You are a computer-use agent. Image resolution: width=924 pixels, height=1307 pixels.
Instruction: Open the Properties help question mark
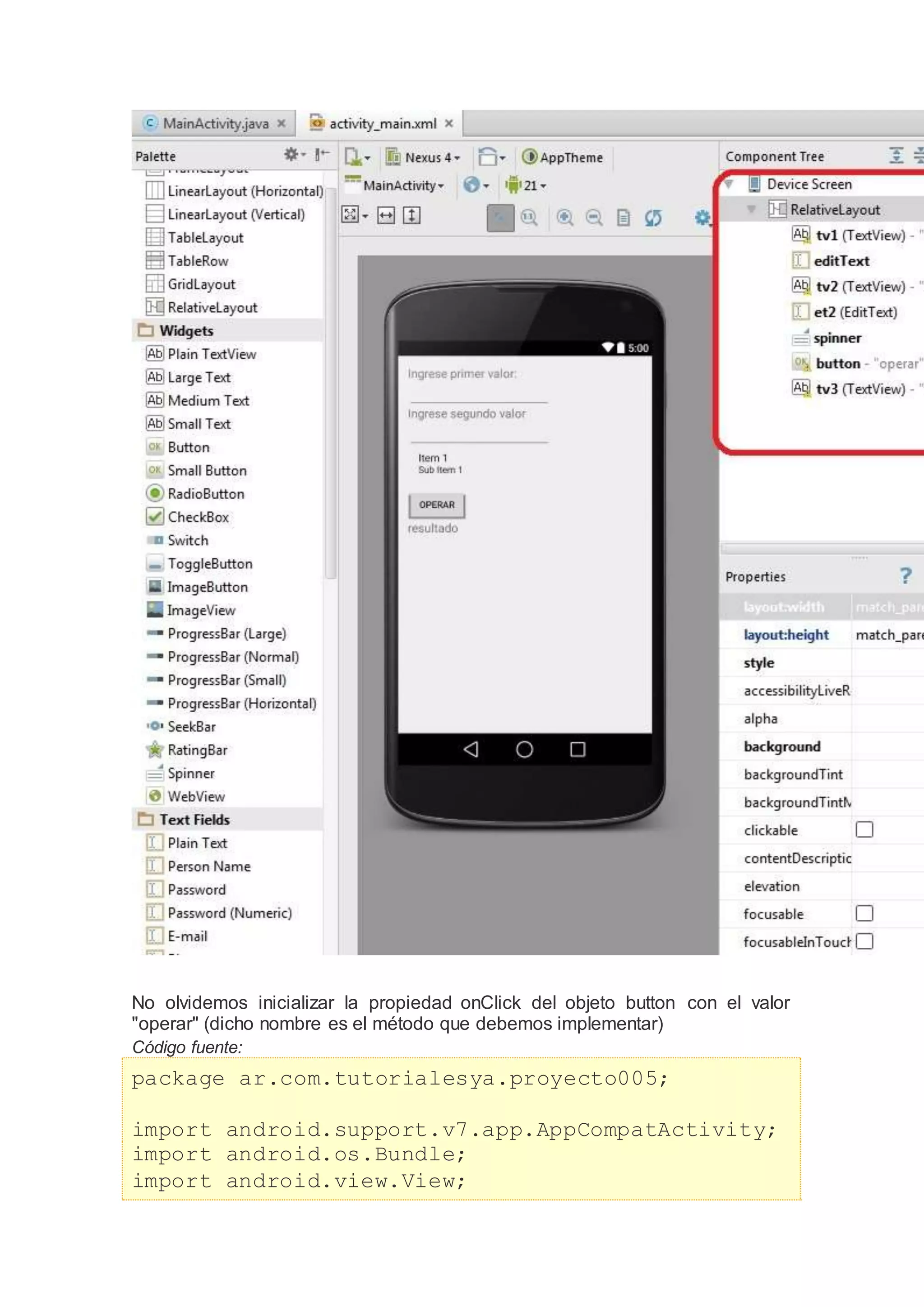(x=906, y=575)
